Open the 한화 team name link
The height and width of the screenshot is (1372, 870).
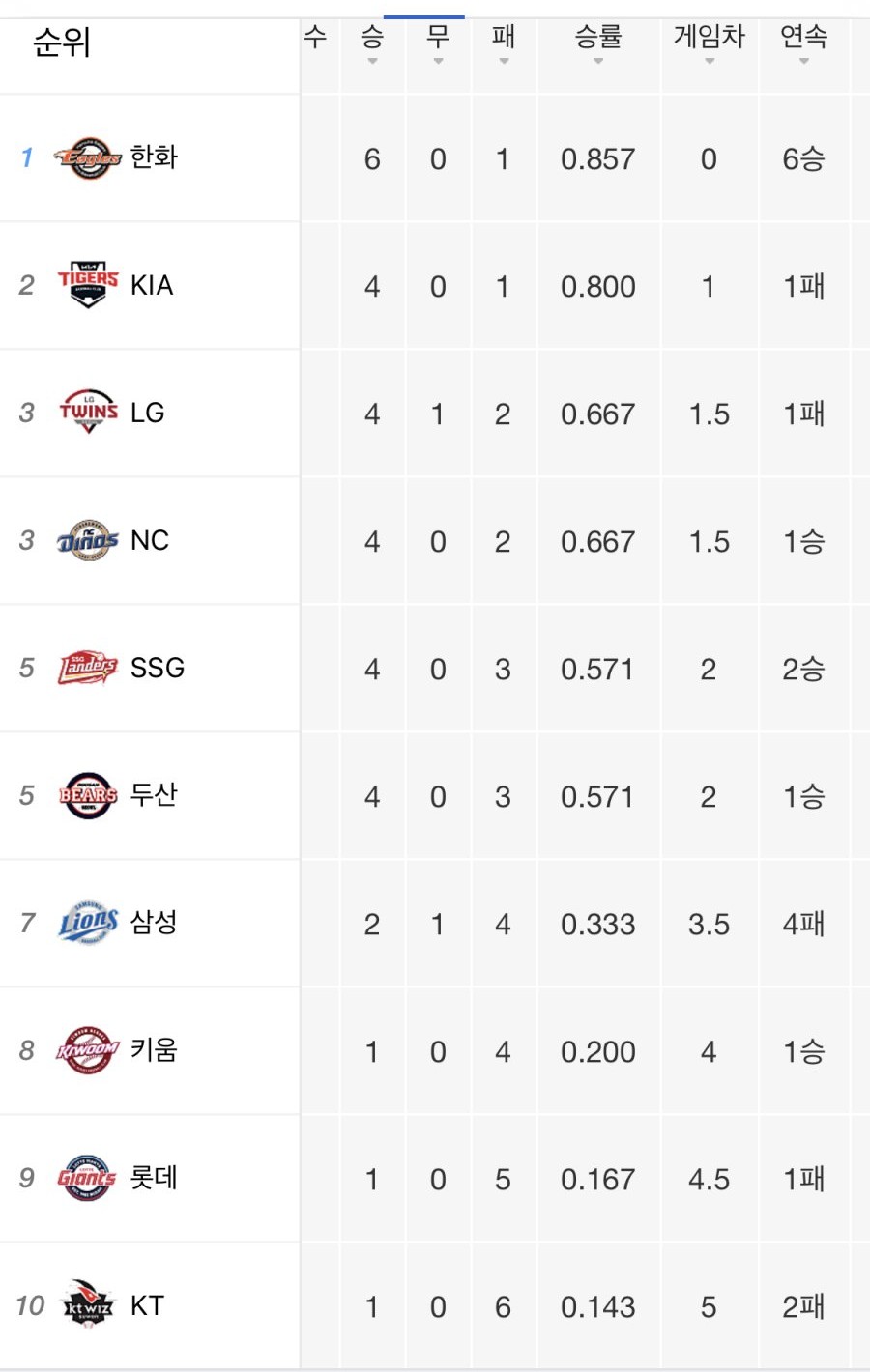(154, 157)
